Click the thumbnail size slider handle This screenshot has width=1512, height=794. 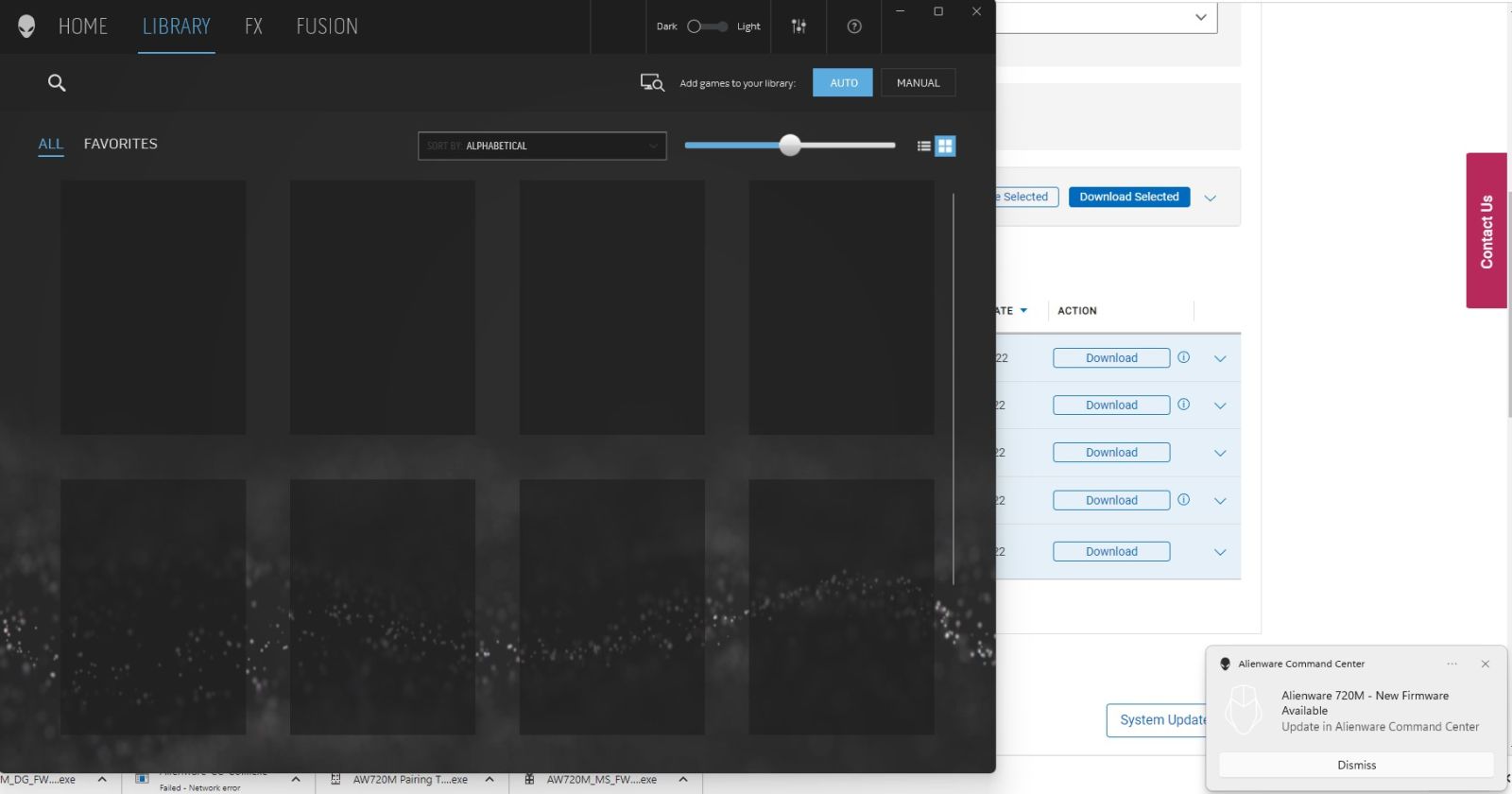[790, 145]
